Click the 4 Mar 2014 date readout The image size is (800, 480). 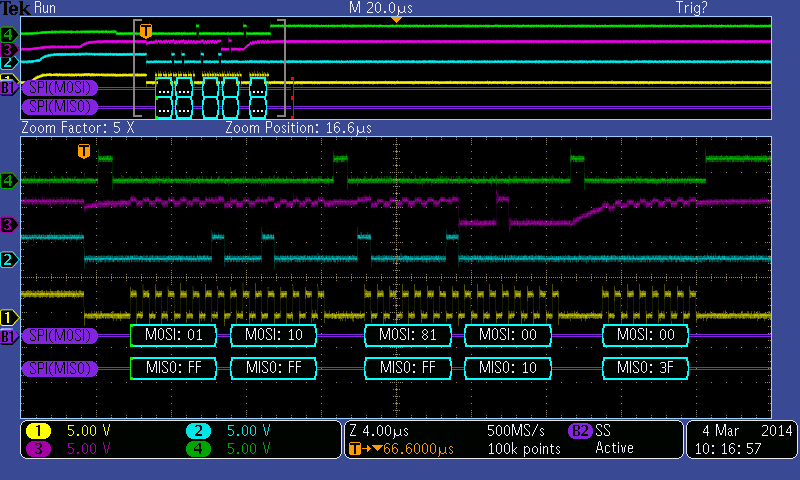click(x=747, y=431)
